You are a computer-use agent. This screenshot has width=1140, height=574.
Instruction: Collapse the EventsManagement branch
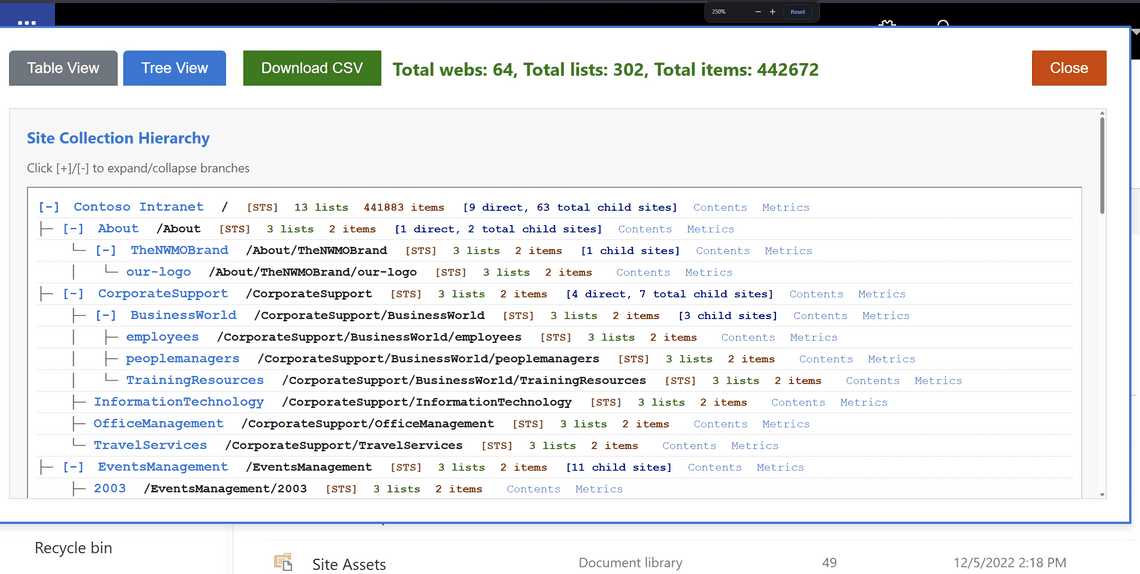point(73,467)
